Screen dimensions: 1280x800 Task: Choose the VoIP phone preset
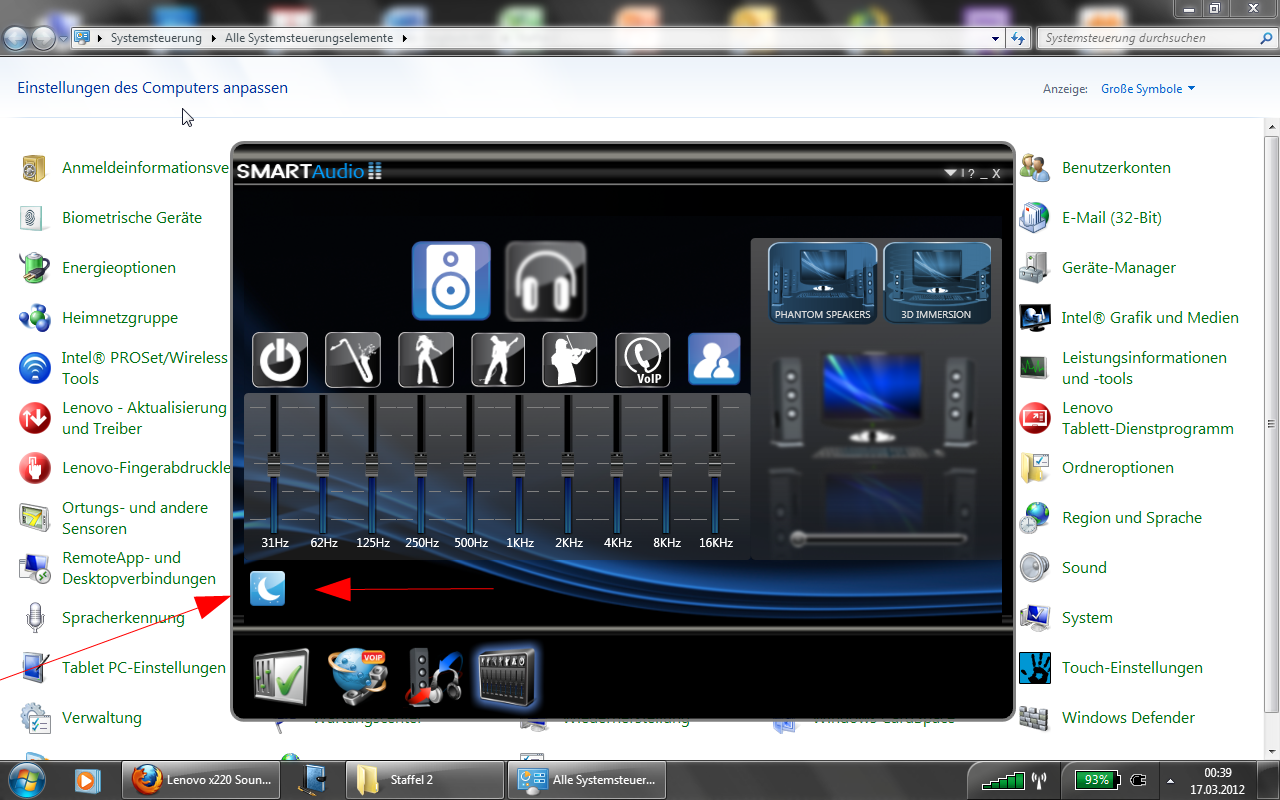click(643, 360)
